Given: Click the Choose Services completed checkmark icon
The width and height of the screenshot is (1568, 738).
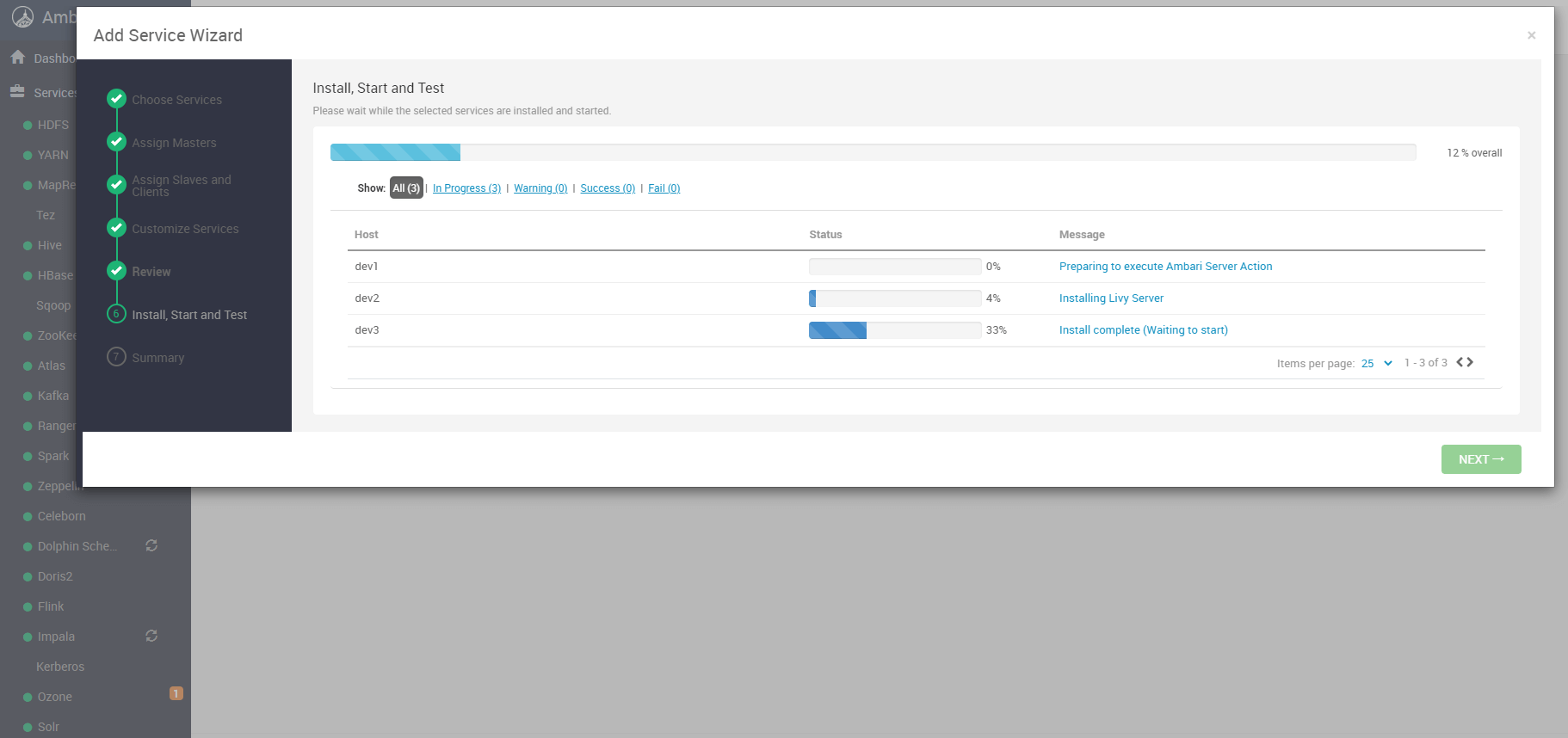Looking at the screenshot, I should tap(117, 99).
